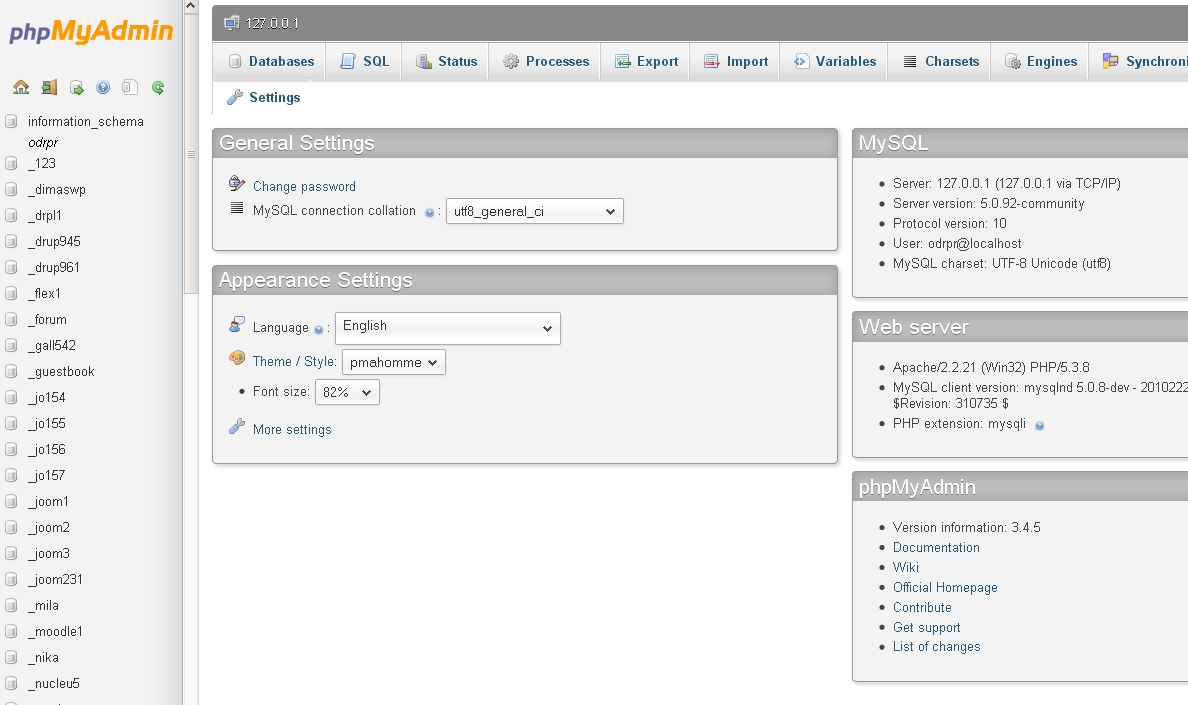Open the Engines tab
This screenshot has height=705, width=1188.
pos(1040,61)
